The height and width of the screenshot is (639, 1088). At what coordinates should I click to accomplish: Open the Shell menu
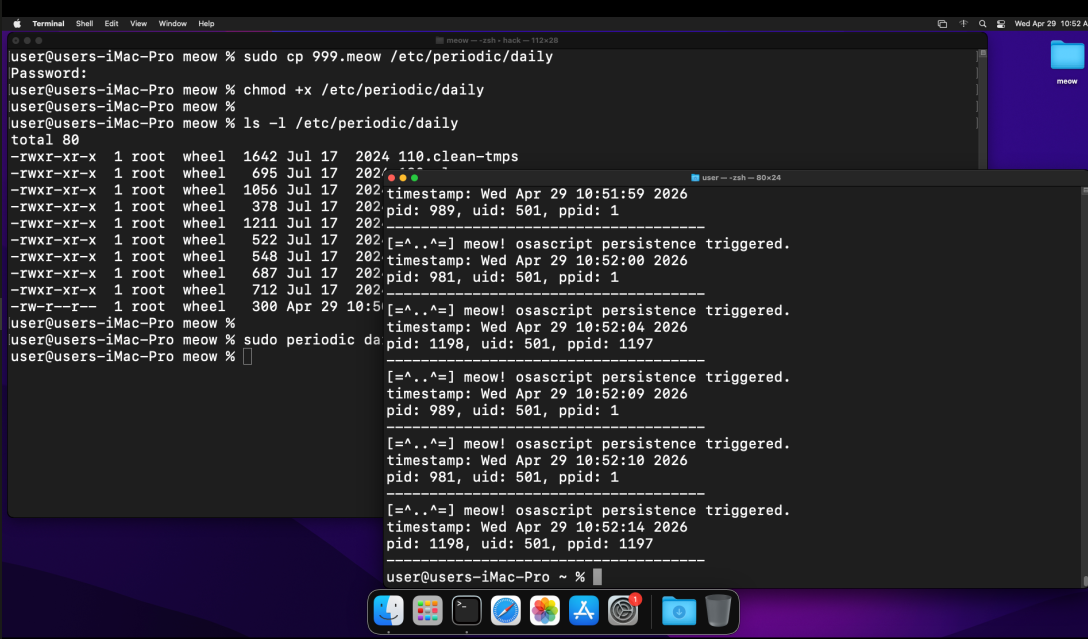pyautogui.click(x=84, y=23)
